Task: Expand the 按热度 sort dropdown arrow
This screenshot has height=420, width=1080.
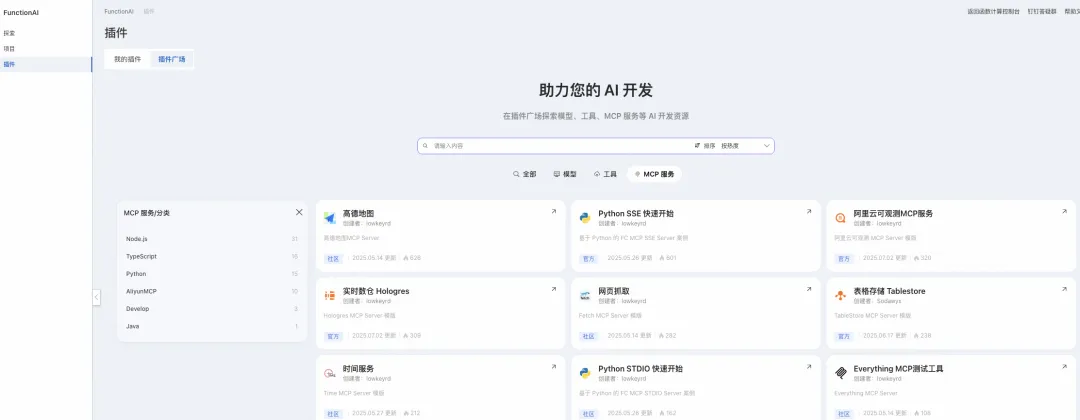Action: [767, 146]
